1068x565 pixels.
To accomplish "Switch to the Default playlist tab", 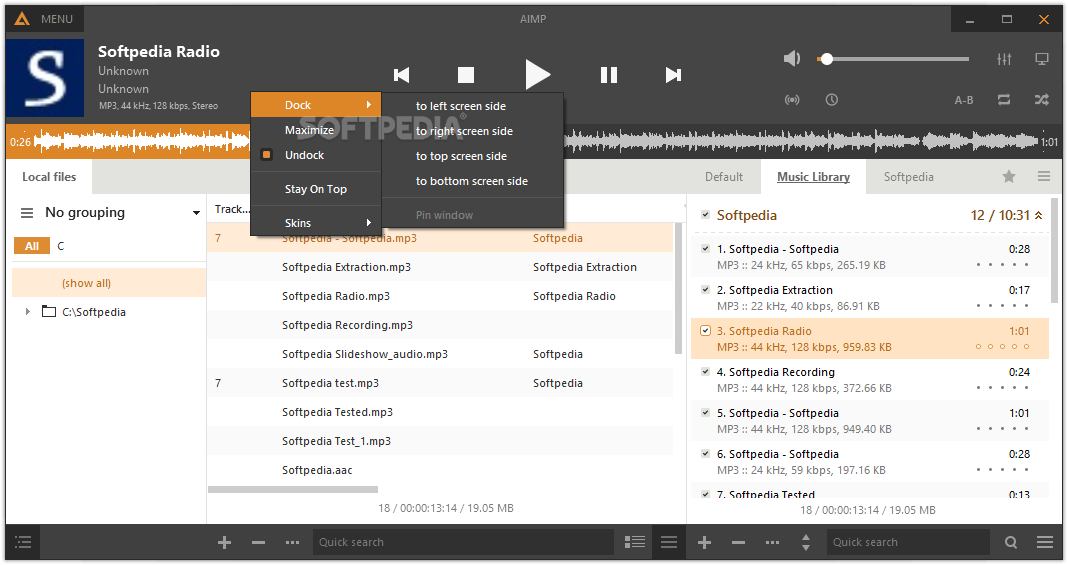I will (x=723, y=177).
